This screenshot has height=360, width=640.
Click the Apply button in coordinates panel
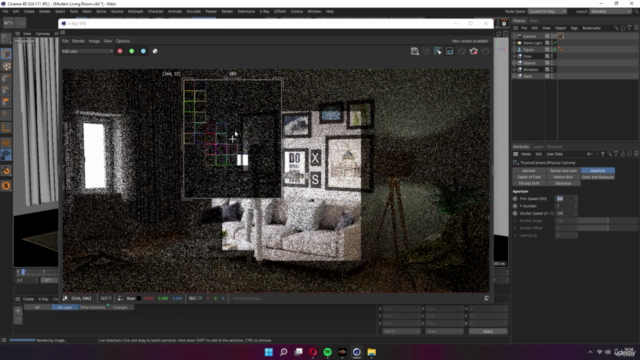(x=488, y=331)
